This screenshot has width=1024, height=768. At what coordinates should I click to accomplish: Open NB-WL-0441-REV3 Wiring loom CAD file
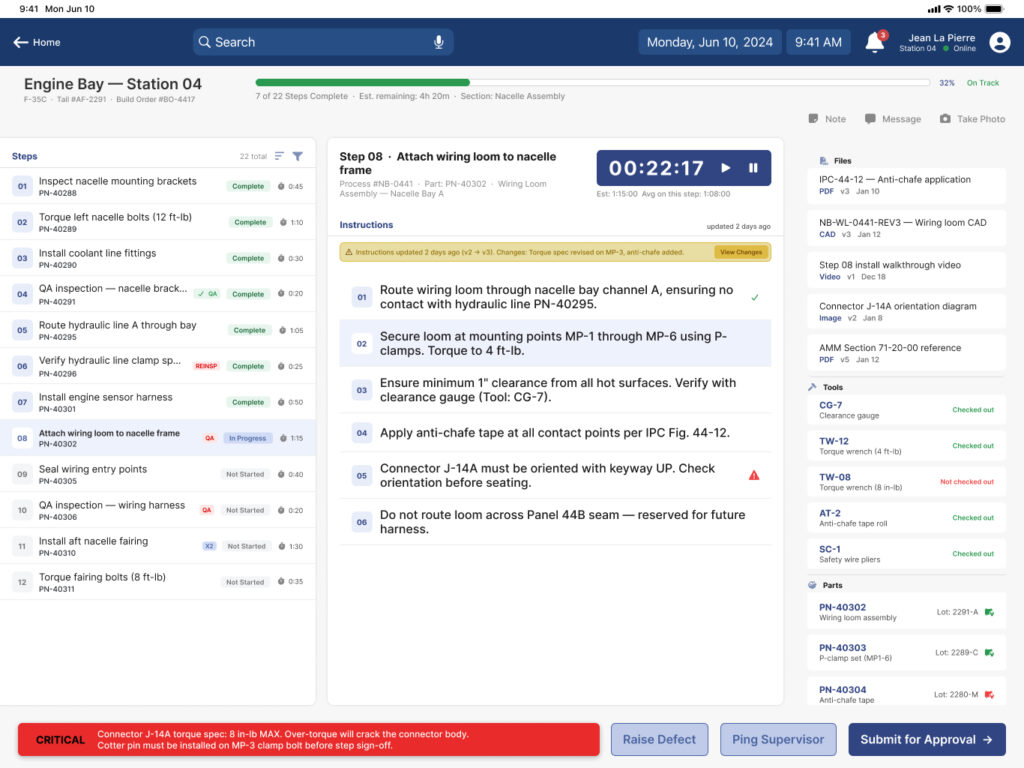click(906, 228)
